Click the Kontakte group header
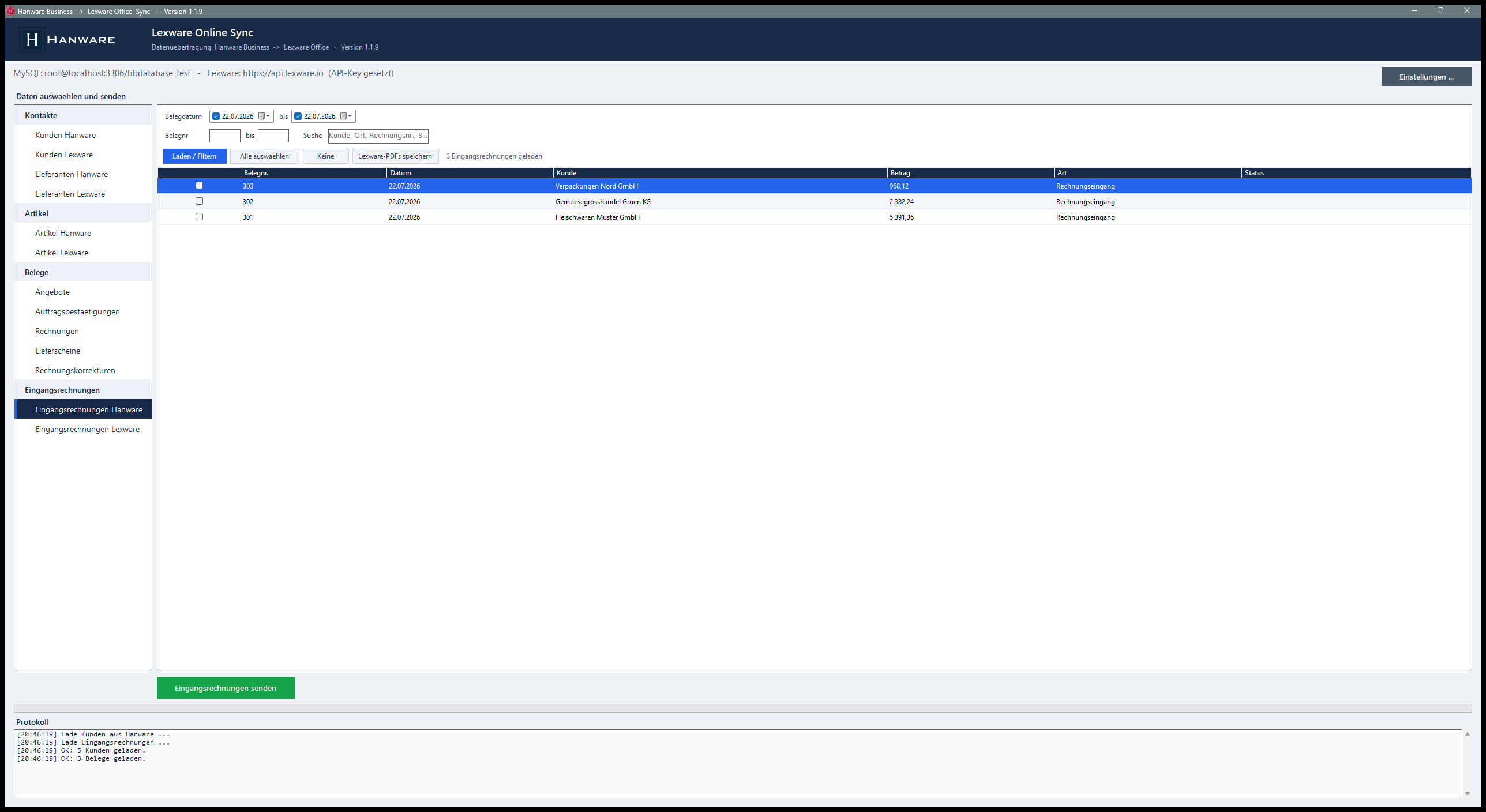 [x=83, y=115]
